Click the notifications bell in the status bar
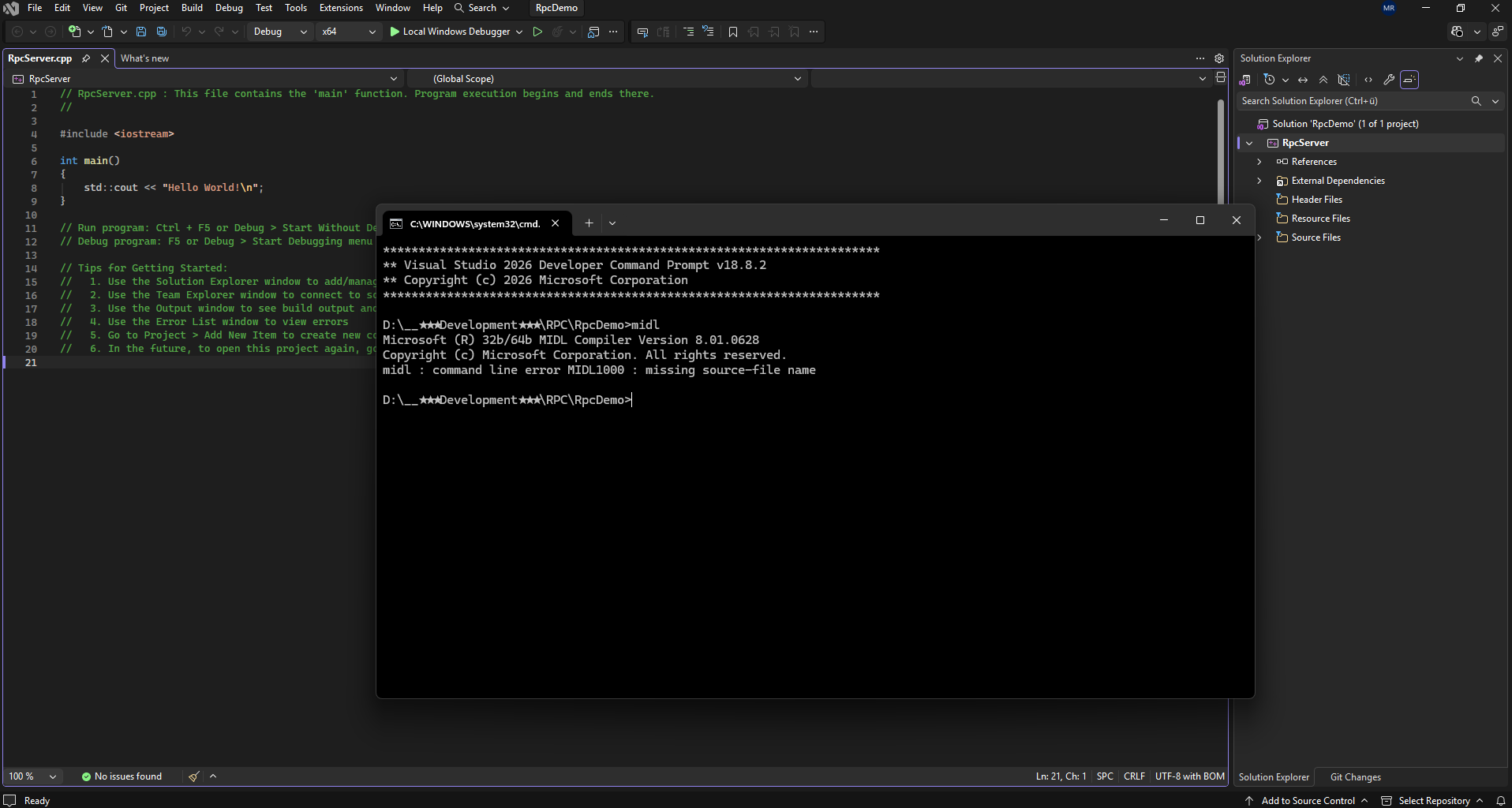The width and height of the screenshot is (1512, 808). click(1501, 801)
